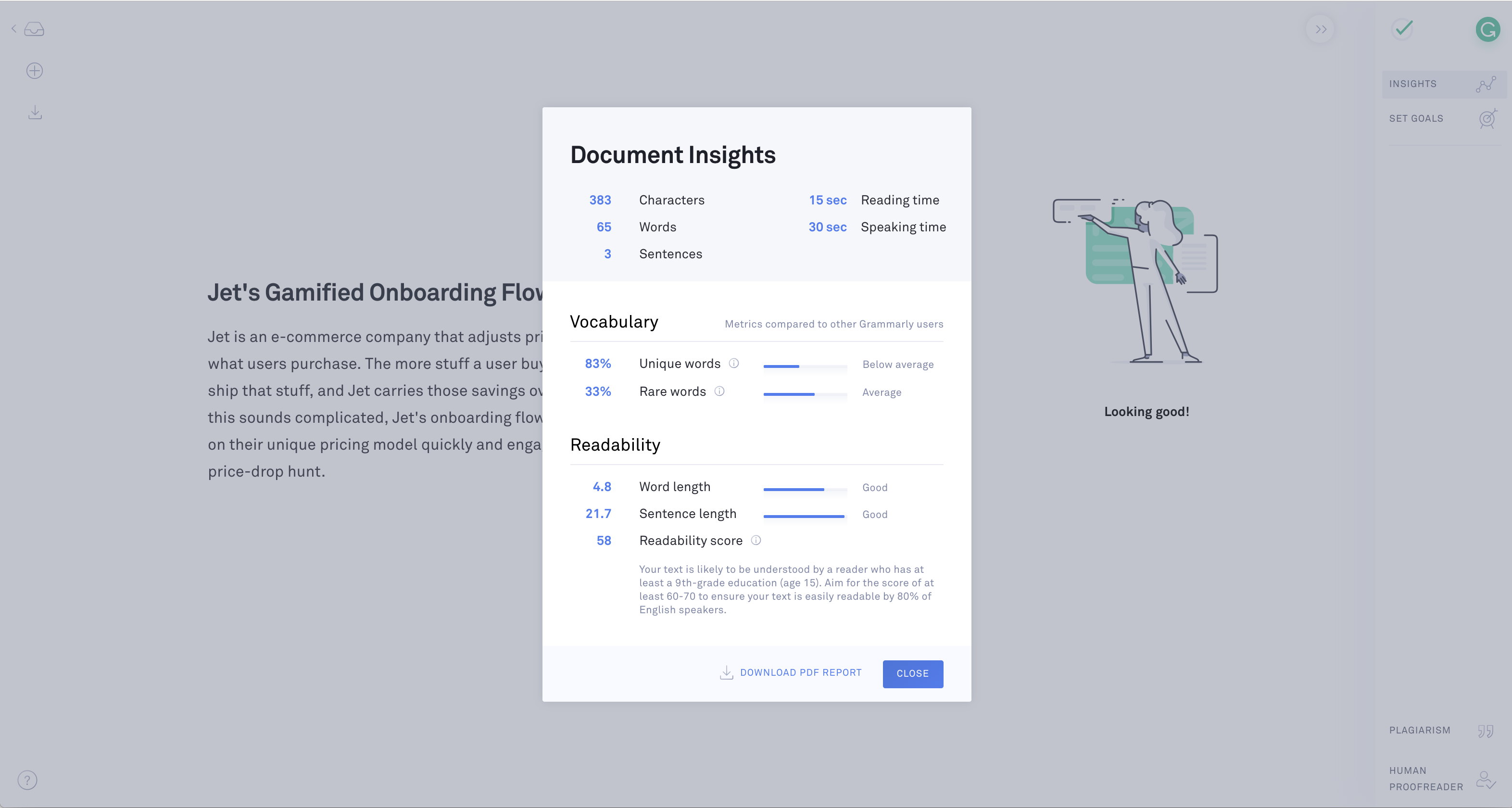Click the Rare words progress bar
1512x808 pixels.
click(x=805, y=394)
